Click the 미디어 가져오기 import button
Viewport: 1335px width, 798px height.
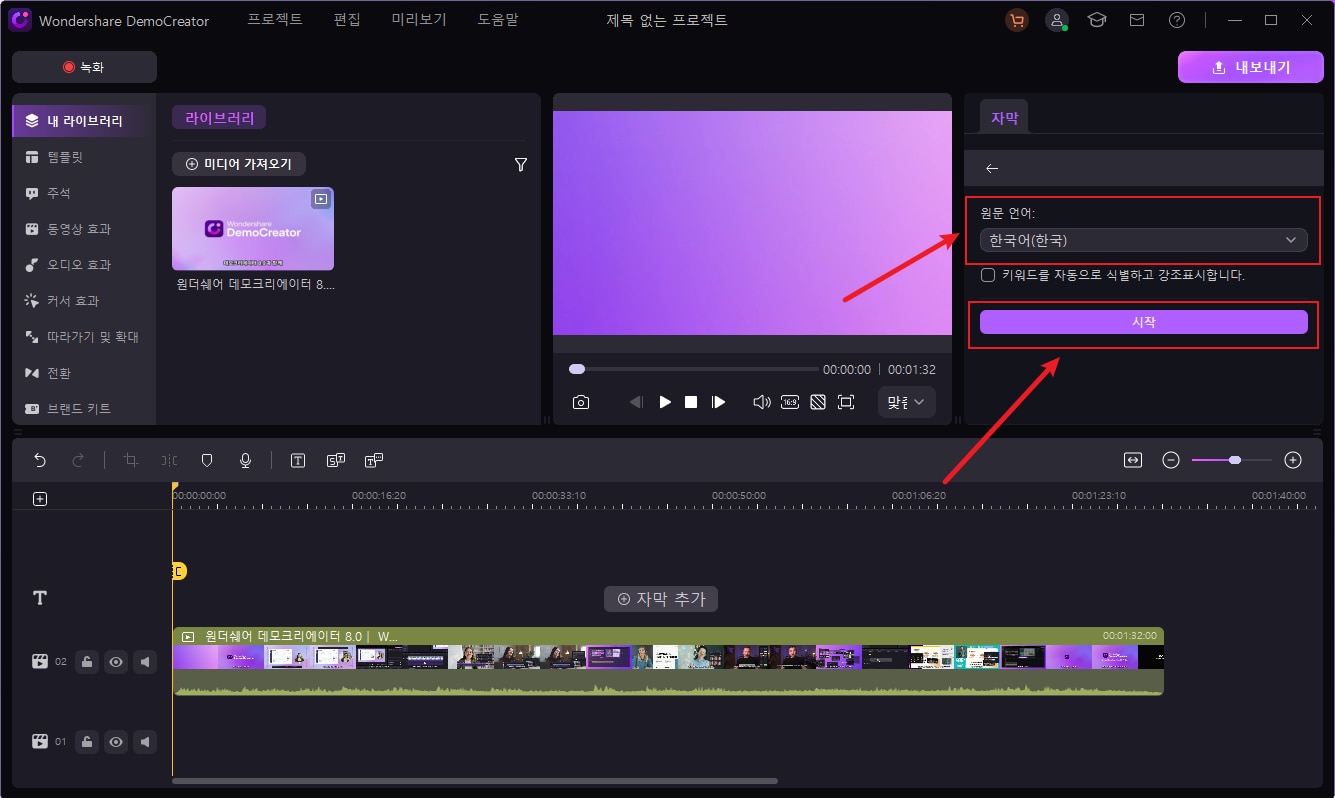(x=239, y=164)
